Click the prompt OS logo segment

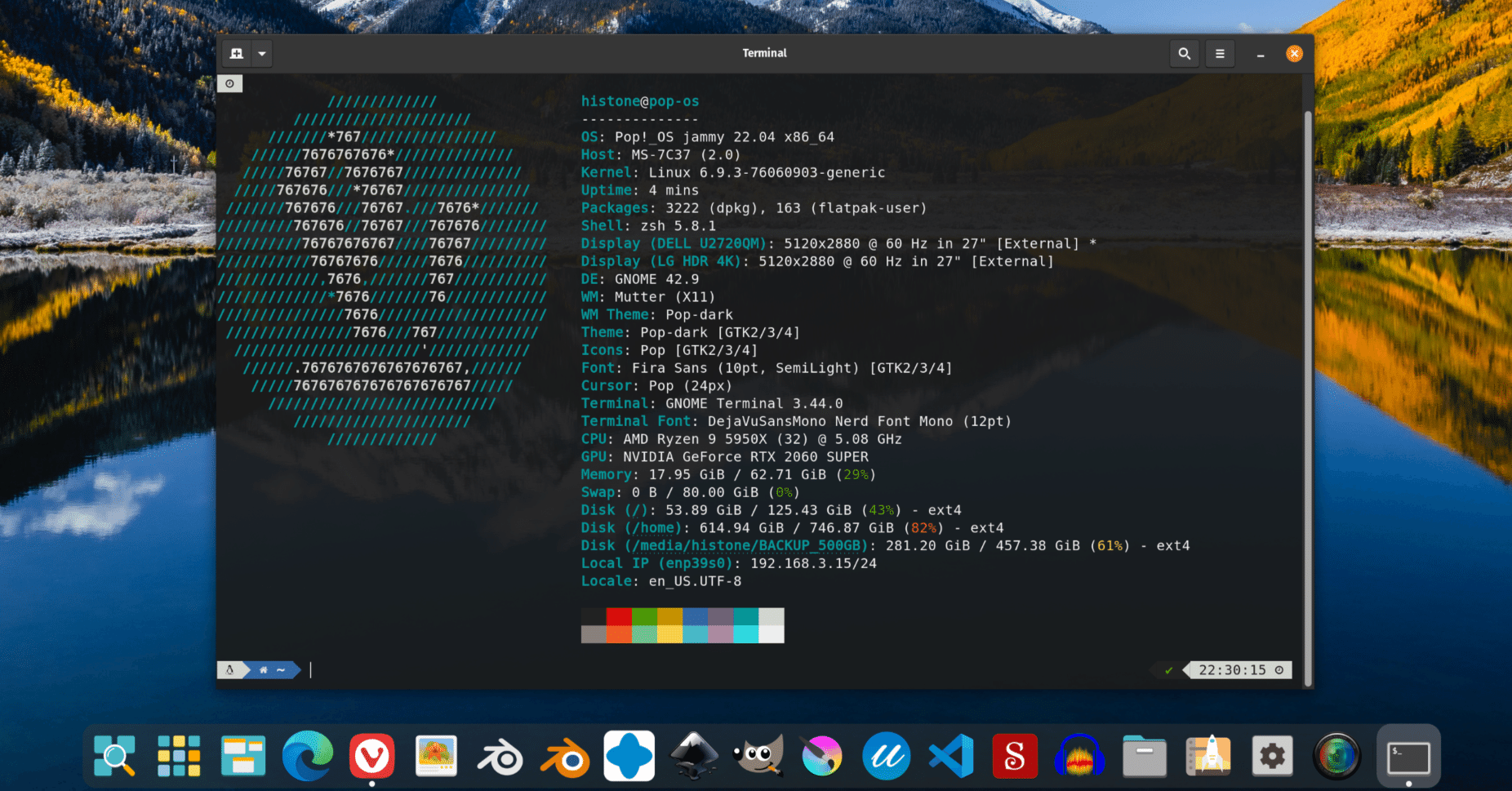pyautogui.click(x=230, y=670)
